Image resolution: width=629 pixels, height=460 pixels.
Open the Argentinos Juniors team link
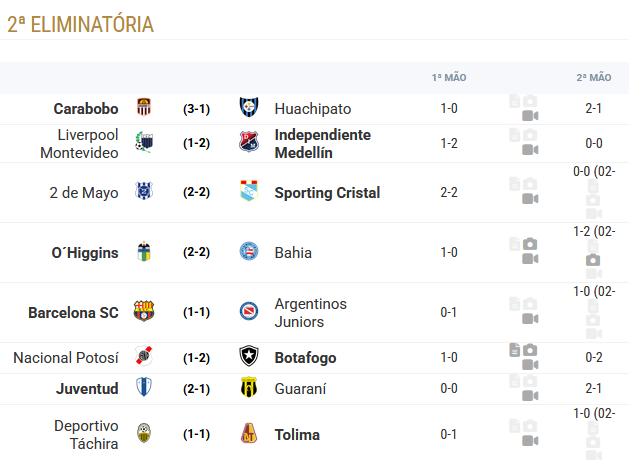(310, 312)
